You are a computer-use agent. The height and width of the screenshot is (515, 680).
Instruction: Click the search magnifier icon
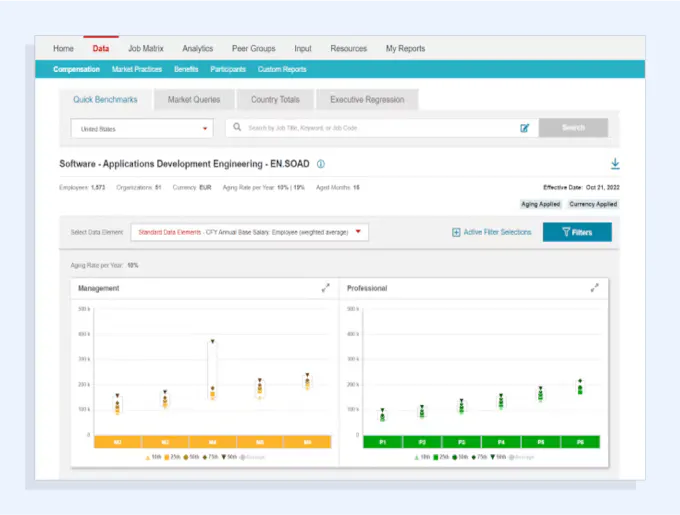(237, 127)
